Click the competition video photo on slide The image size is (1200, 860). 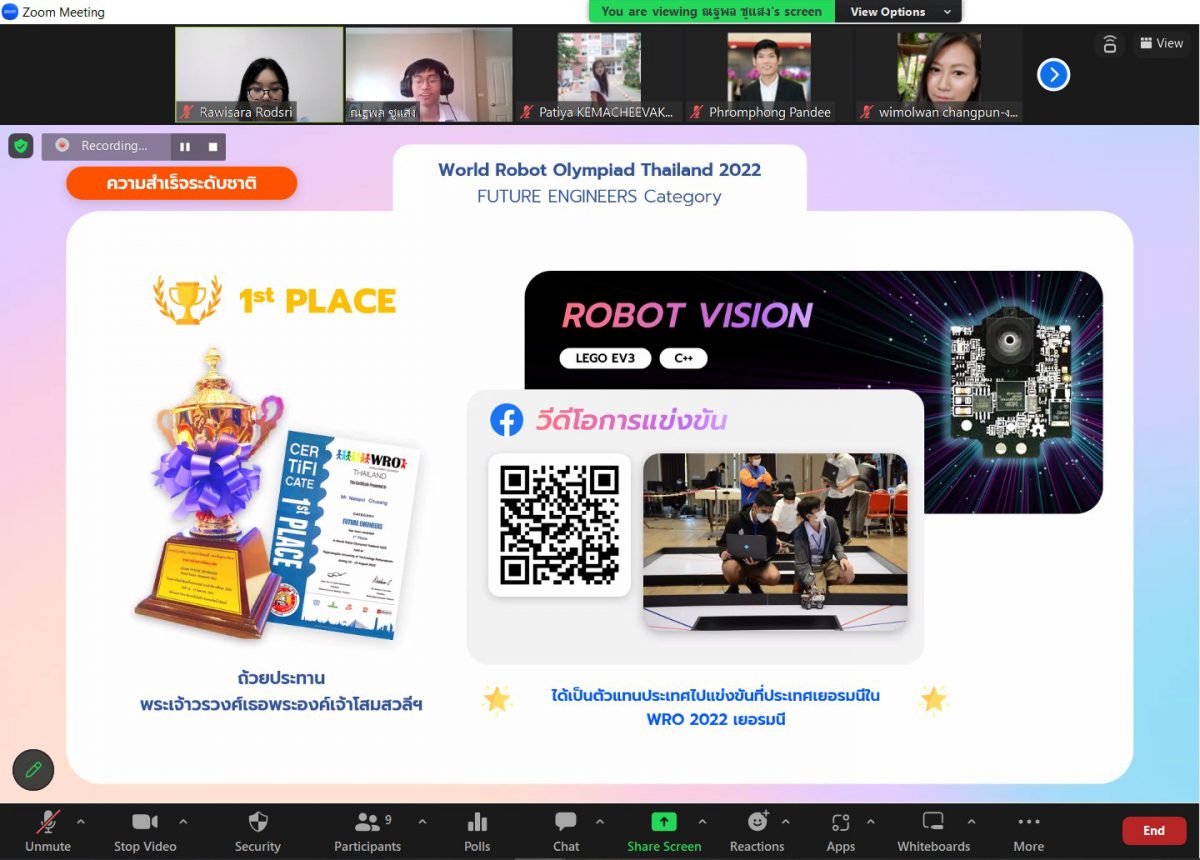pos(775,542)
